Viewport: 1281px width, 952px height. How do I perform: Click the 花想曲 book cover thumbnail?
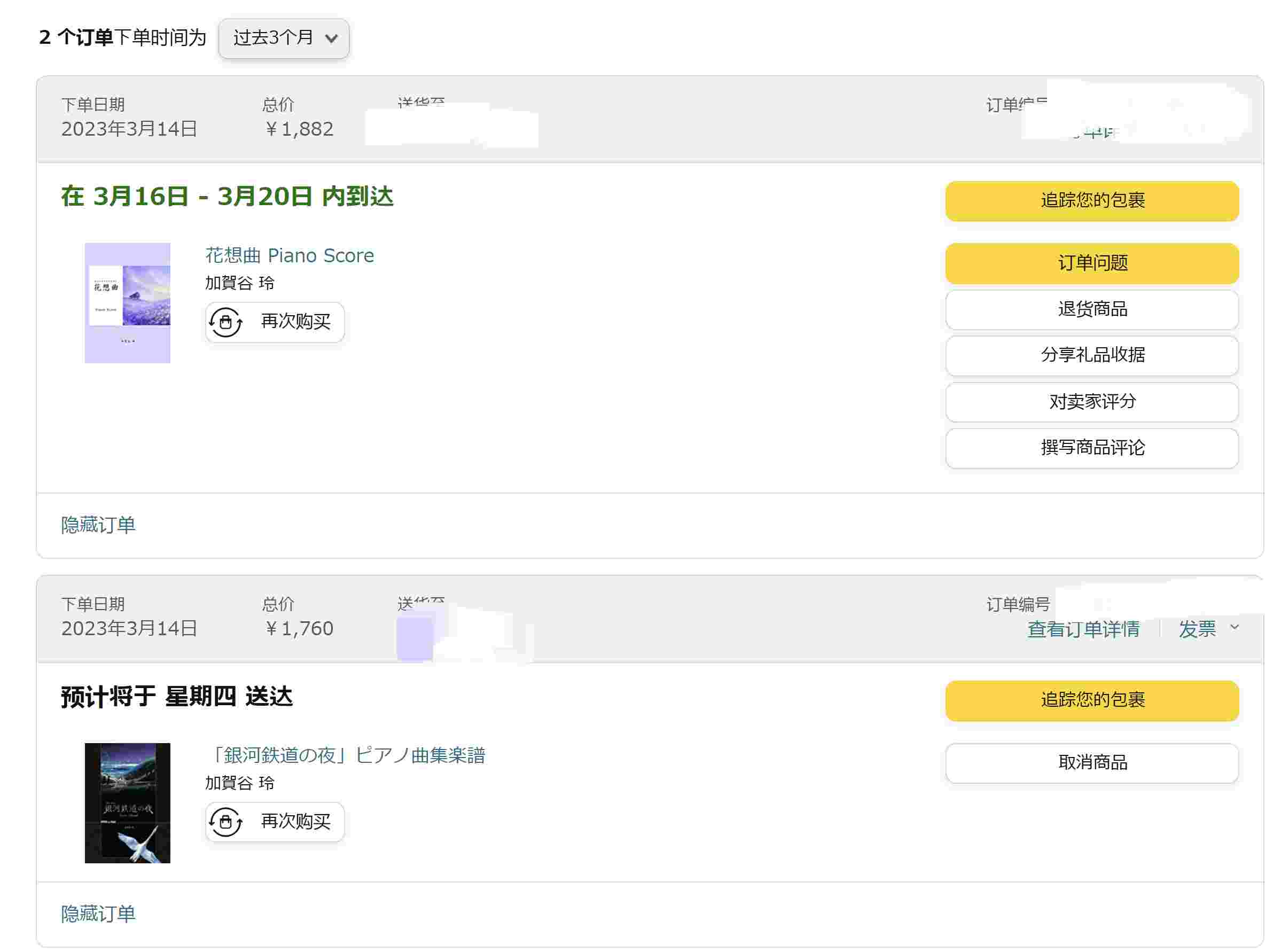pyautogui.click(x=127, y=302)
